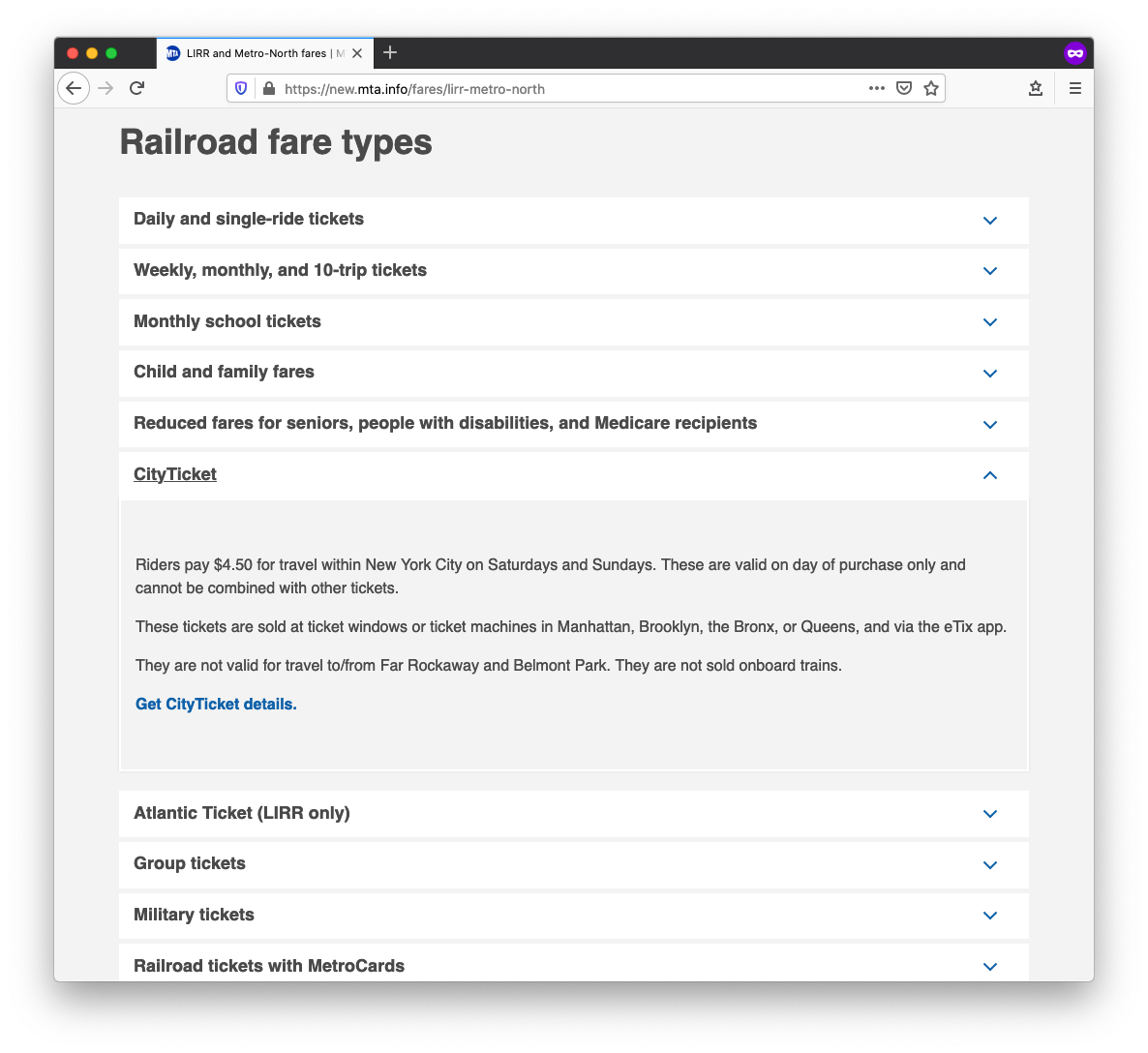
Task: Click the padlock site security icon
Action: pyautogui.click(x=269, y=89)
